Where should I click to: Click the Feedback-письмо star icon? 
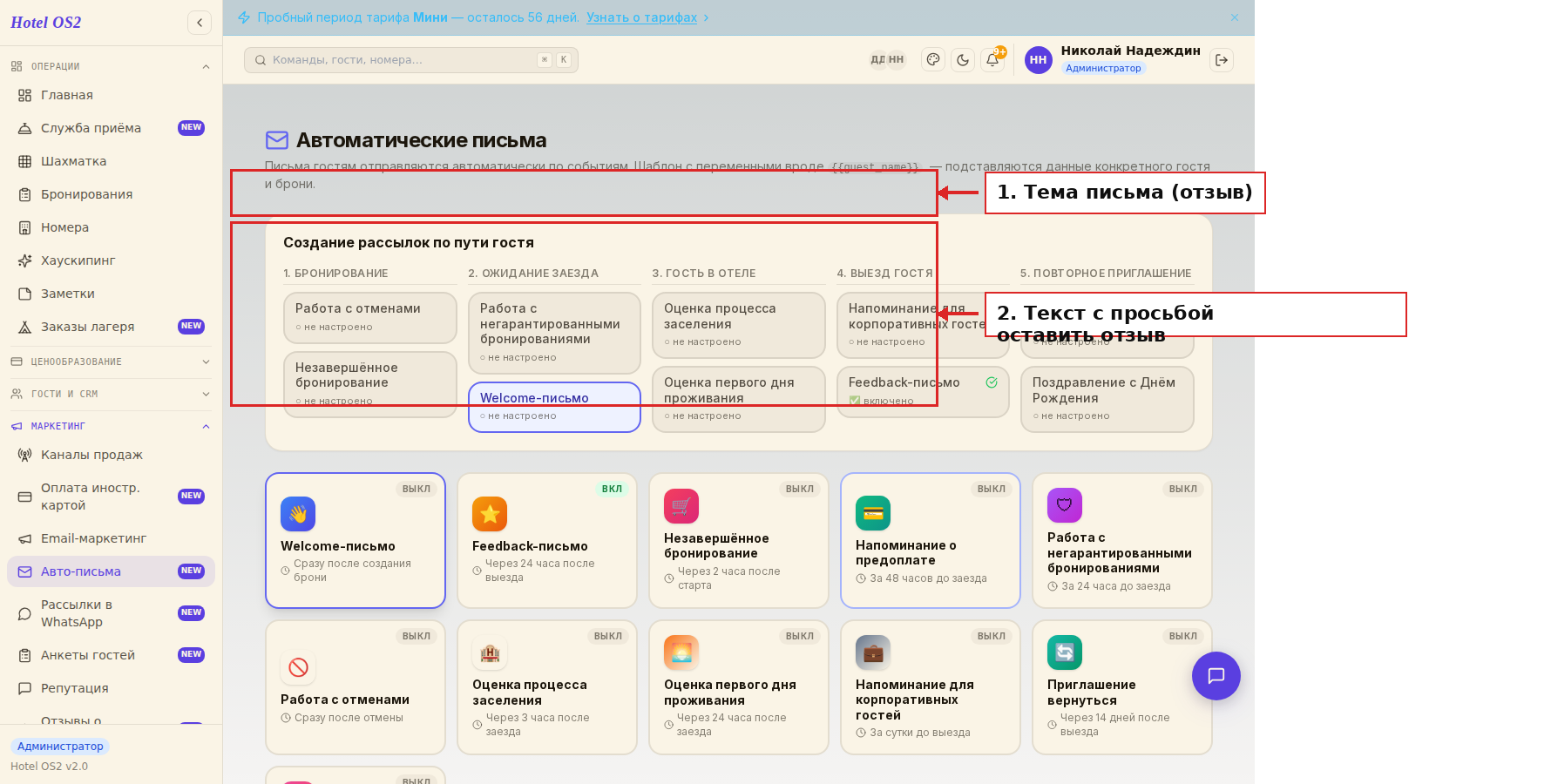coord(490,514)
